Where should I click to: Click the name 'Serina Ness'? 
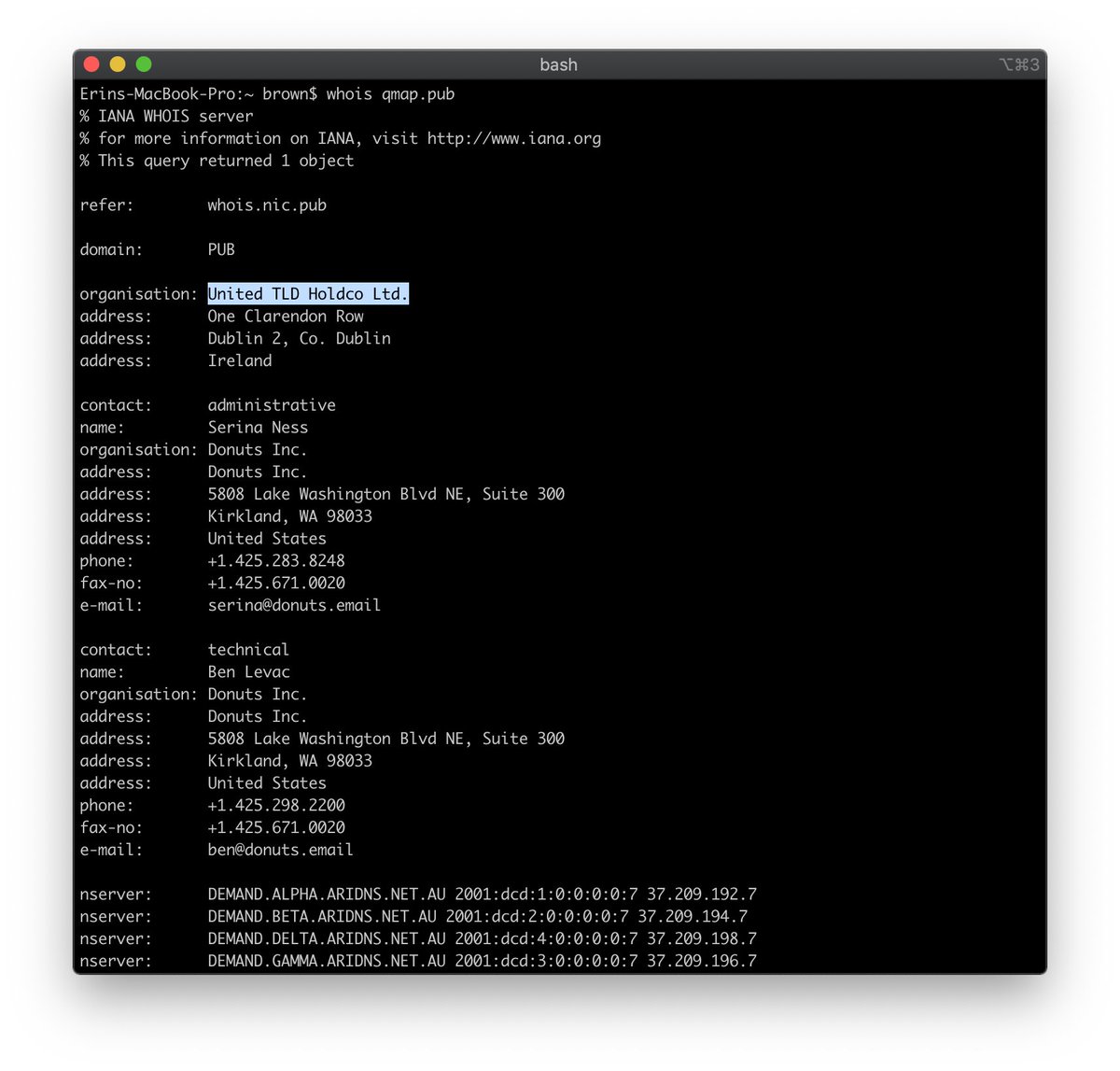(x=258, y=428)
